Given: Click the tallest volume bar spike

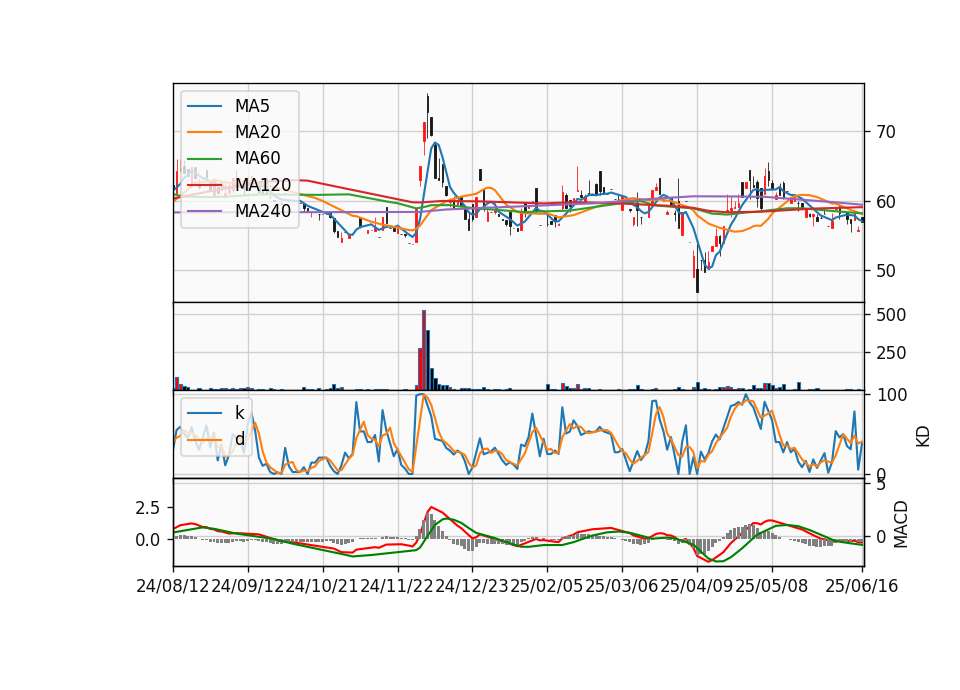Looking at the screenshot, I should click(424, 350).
